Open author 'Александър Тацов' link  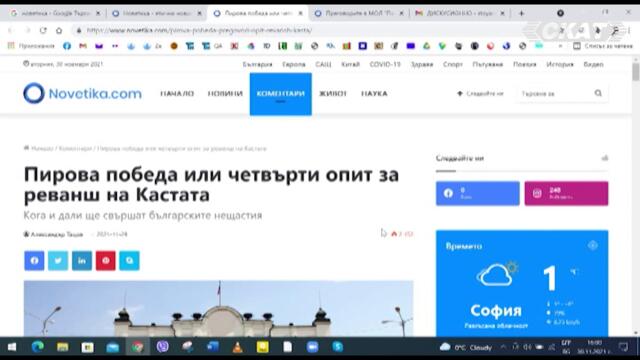click(57, 234)
